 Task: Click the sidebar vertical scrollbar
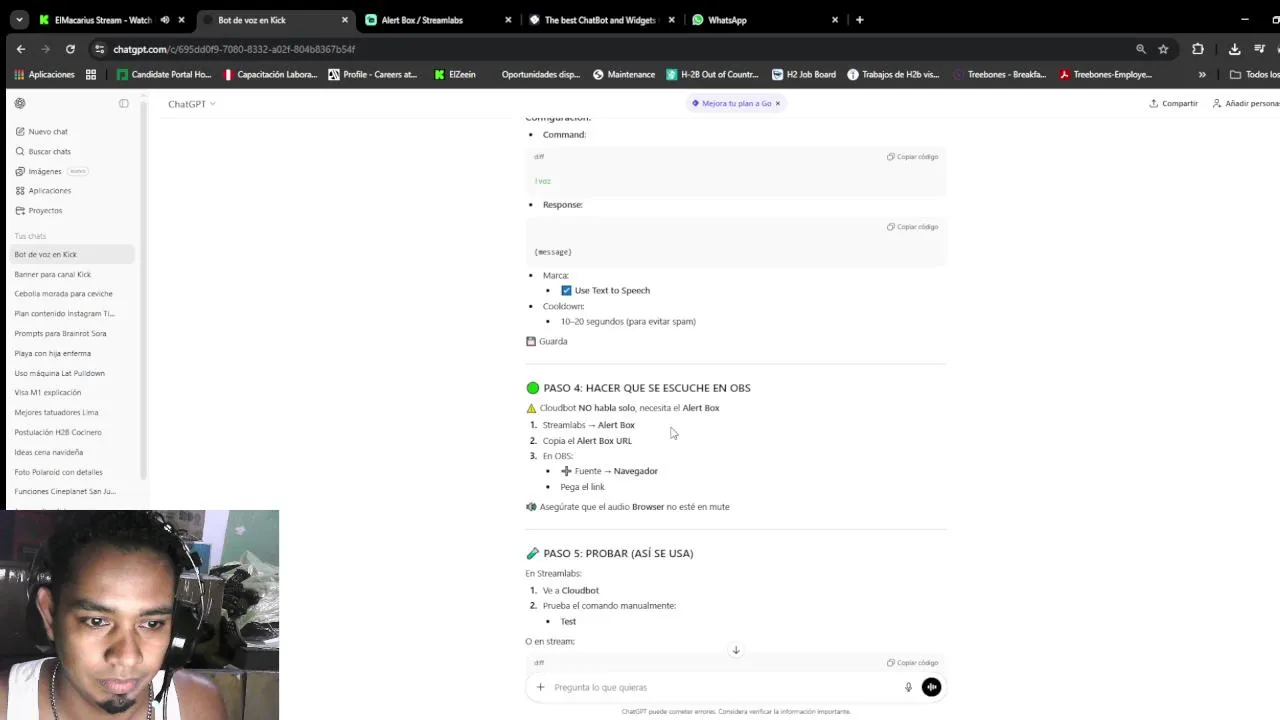(143, 290)
